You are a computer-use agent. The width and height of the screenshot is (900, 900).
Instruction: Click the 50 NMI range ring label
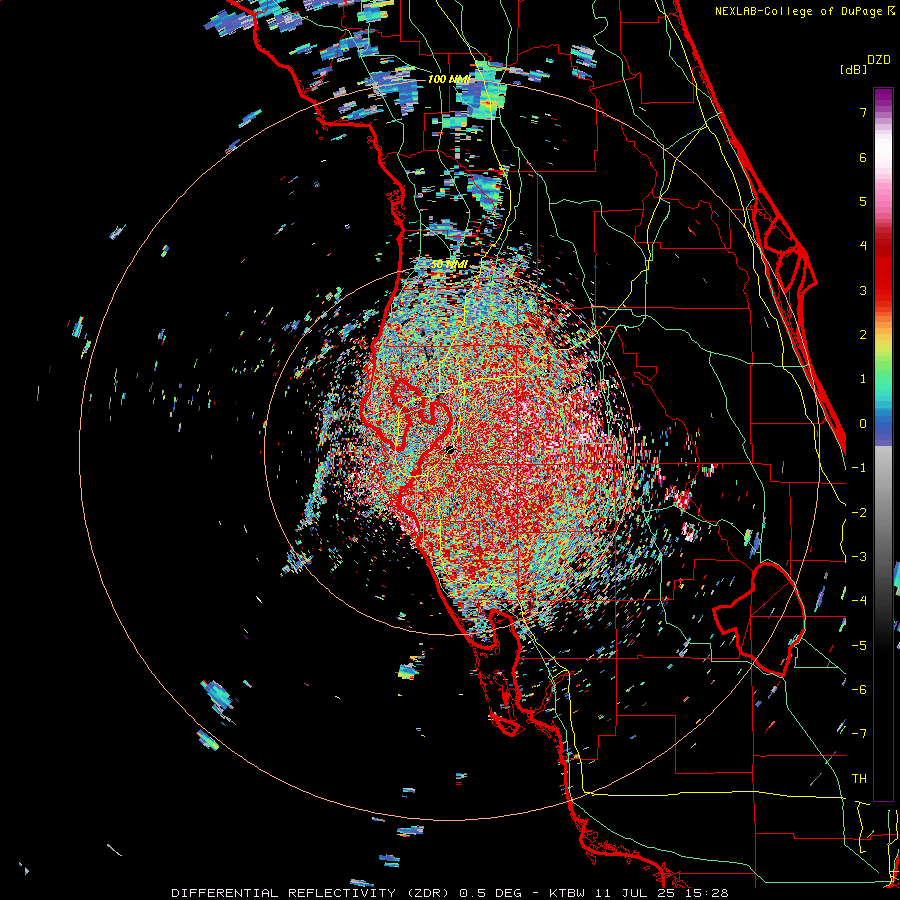(449, 265)
